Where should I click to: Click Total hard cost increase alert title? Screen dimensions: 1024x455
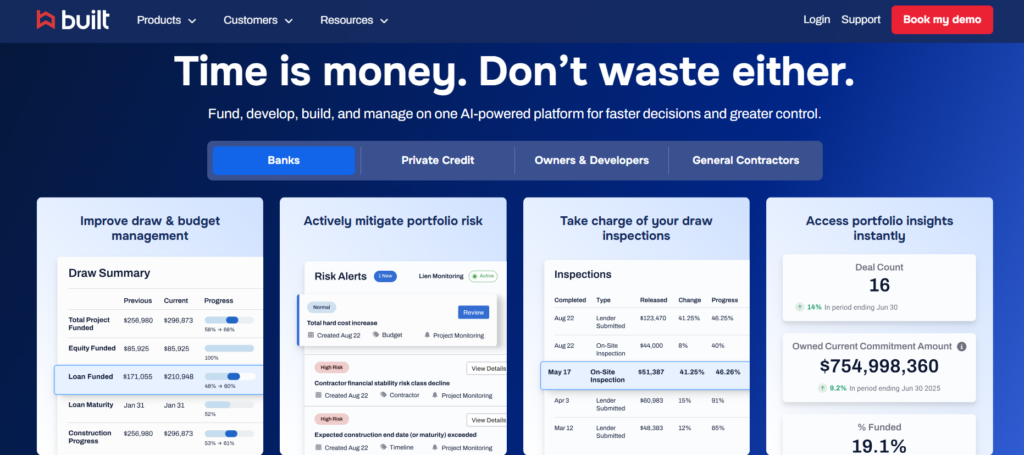pyautogui.click(x=342, y=322)
